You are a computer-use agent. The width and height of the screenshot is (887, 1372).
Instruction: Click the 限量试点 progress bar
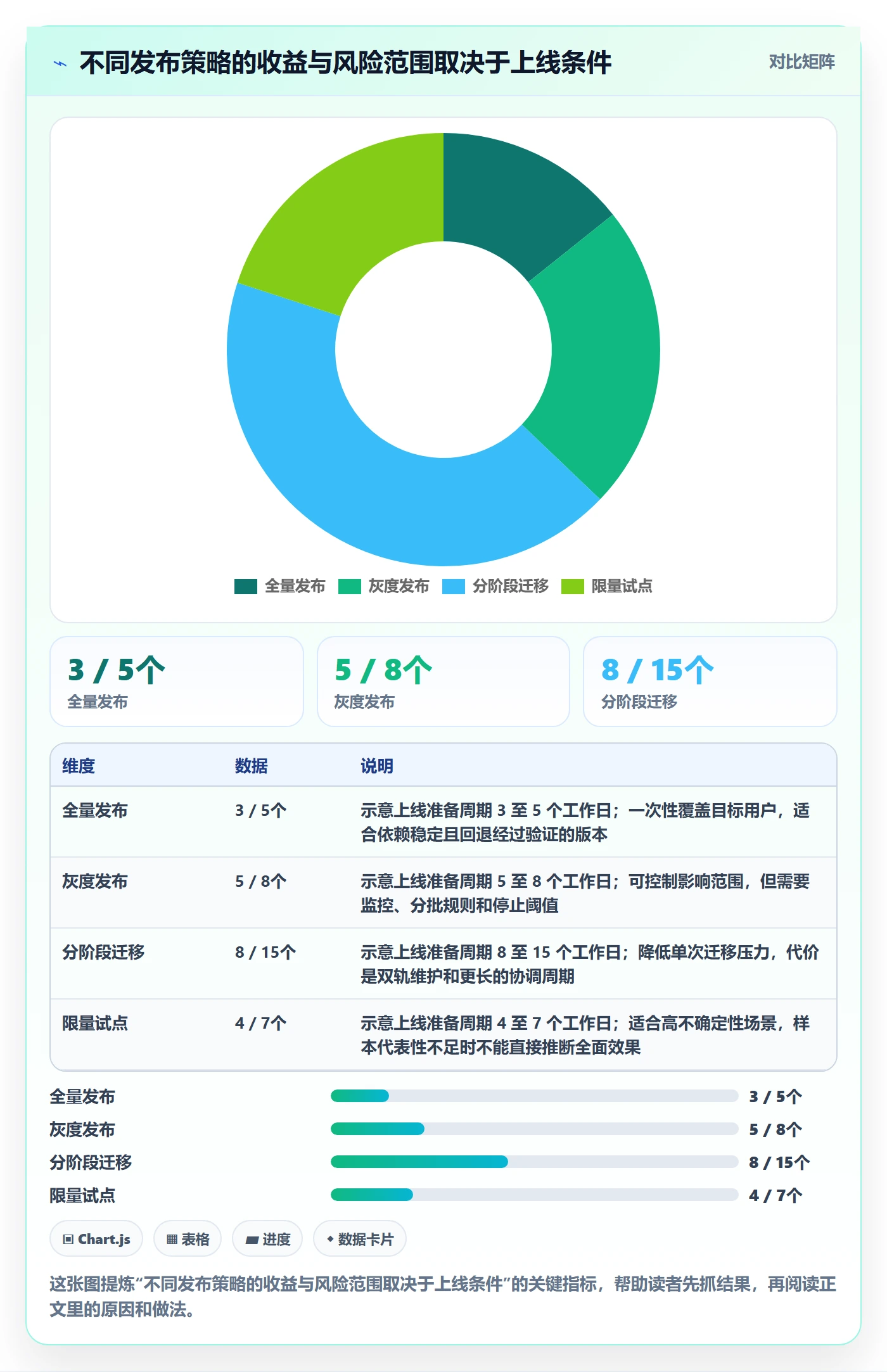point(534,1195)
